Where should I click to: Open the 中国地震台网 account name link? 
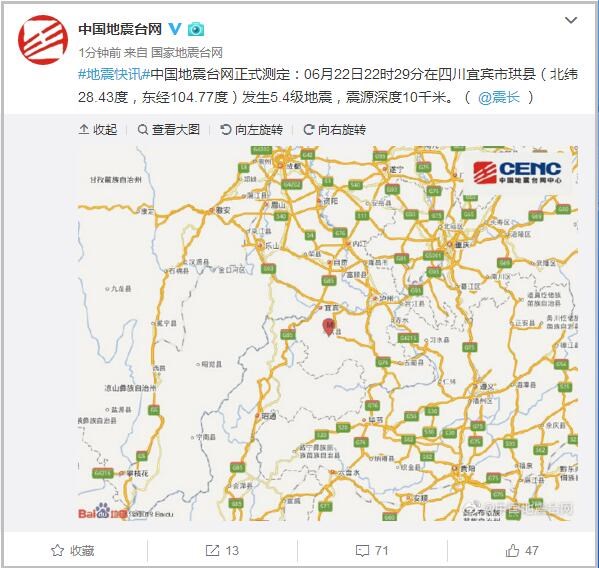(120, 29)
